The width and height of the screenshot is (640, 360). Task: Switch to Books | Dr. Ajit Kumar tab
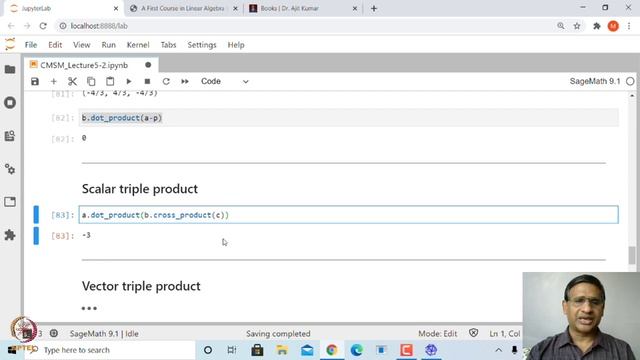tap(302, 8)
